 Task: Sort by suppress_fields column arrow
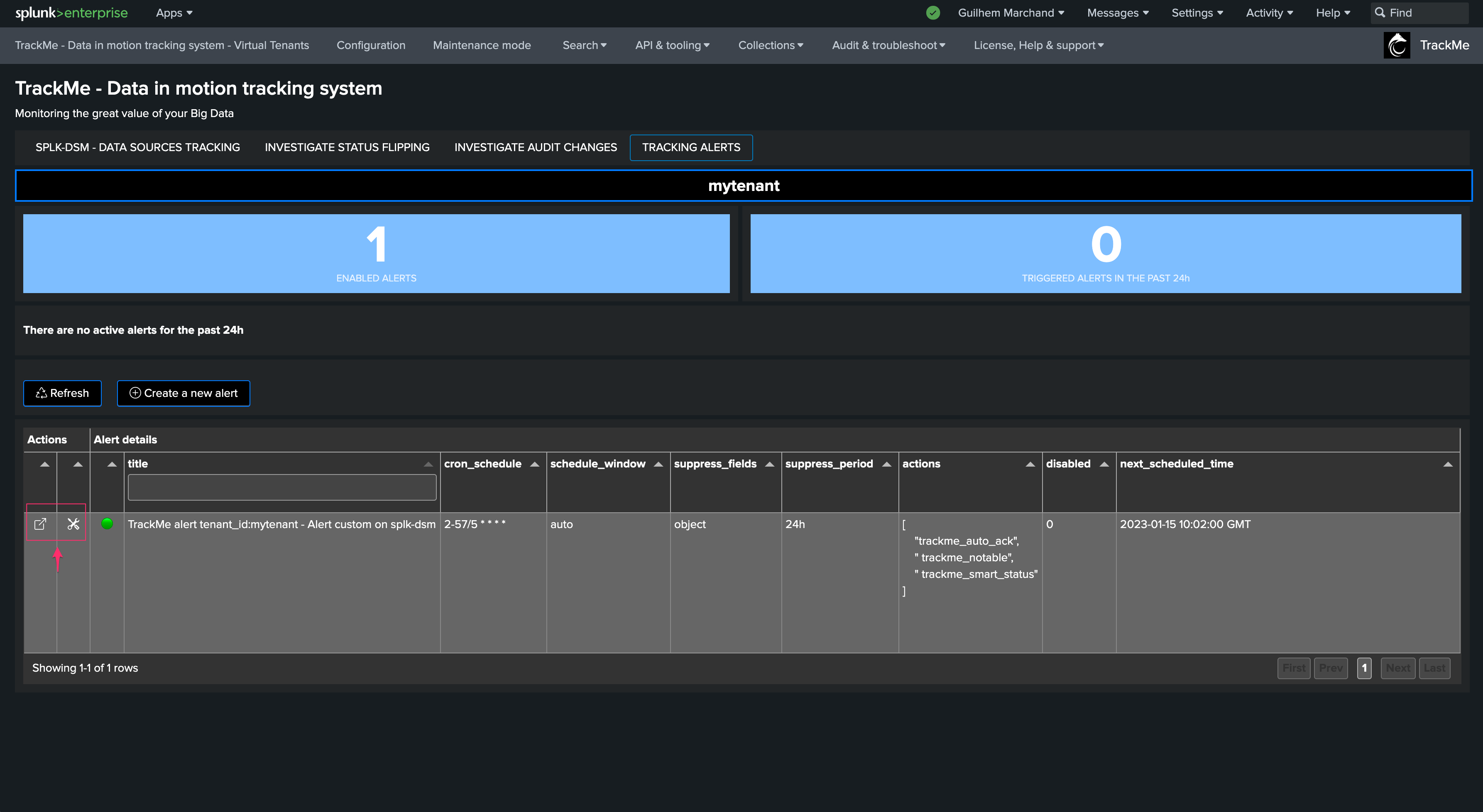770,464
